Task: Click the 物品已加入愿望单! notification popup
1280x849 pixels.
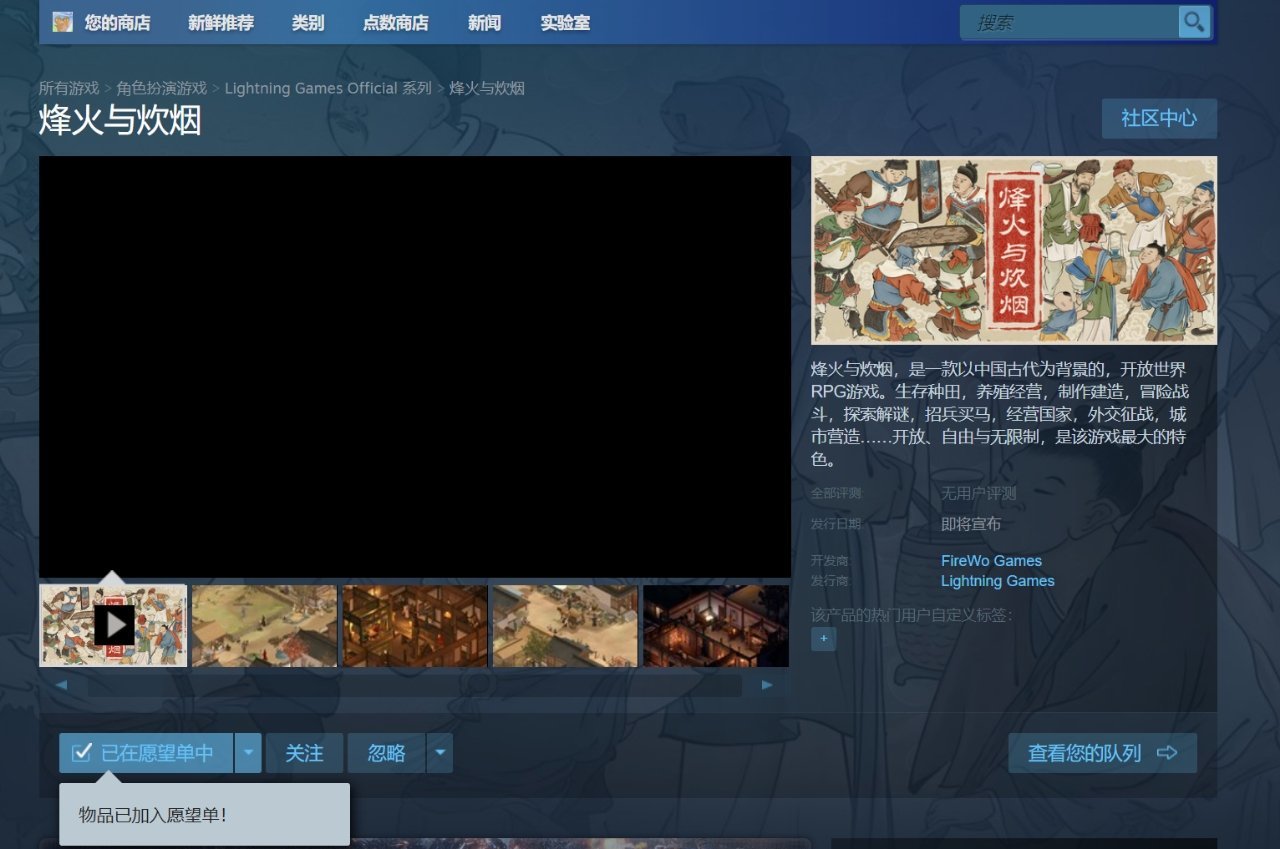Action: point(204,814)
